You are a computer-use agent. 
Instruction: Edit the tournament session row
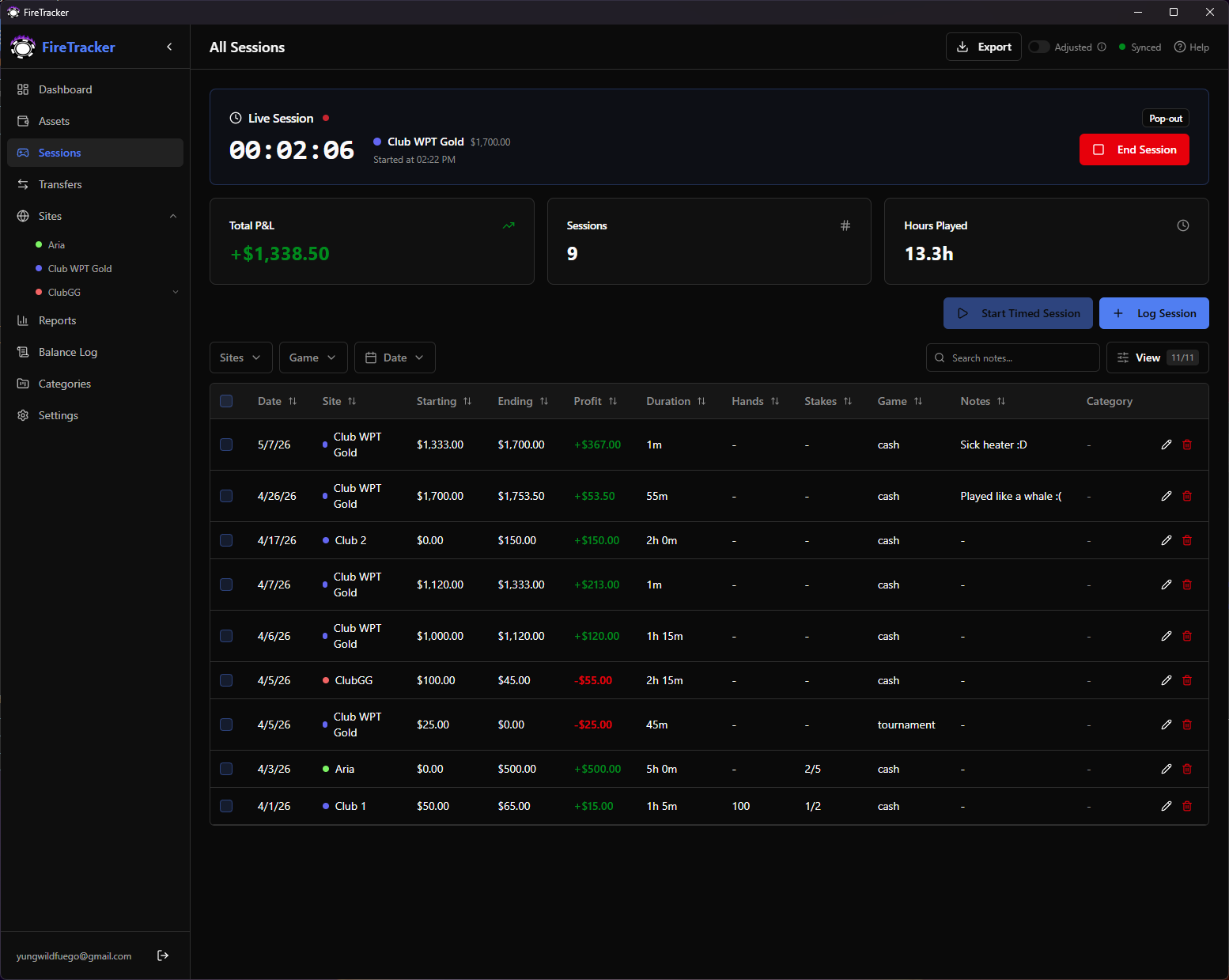1166,725
